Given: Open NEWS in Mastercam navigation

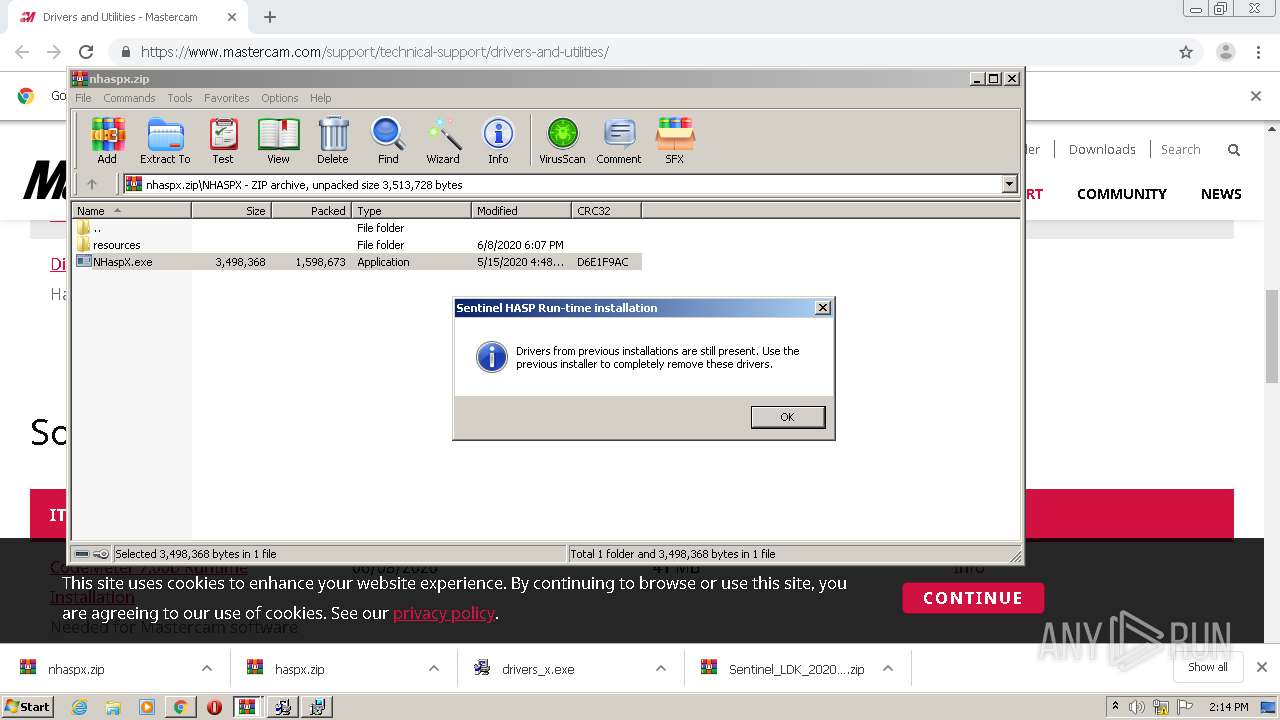Looking at the screenshot, I should click(1221, 194).
